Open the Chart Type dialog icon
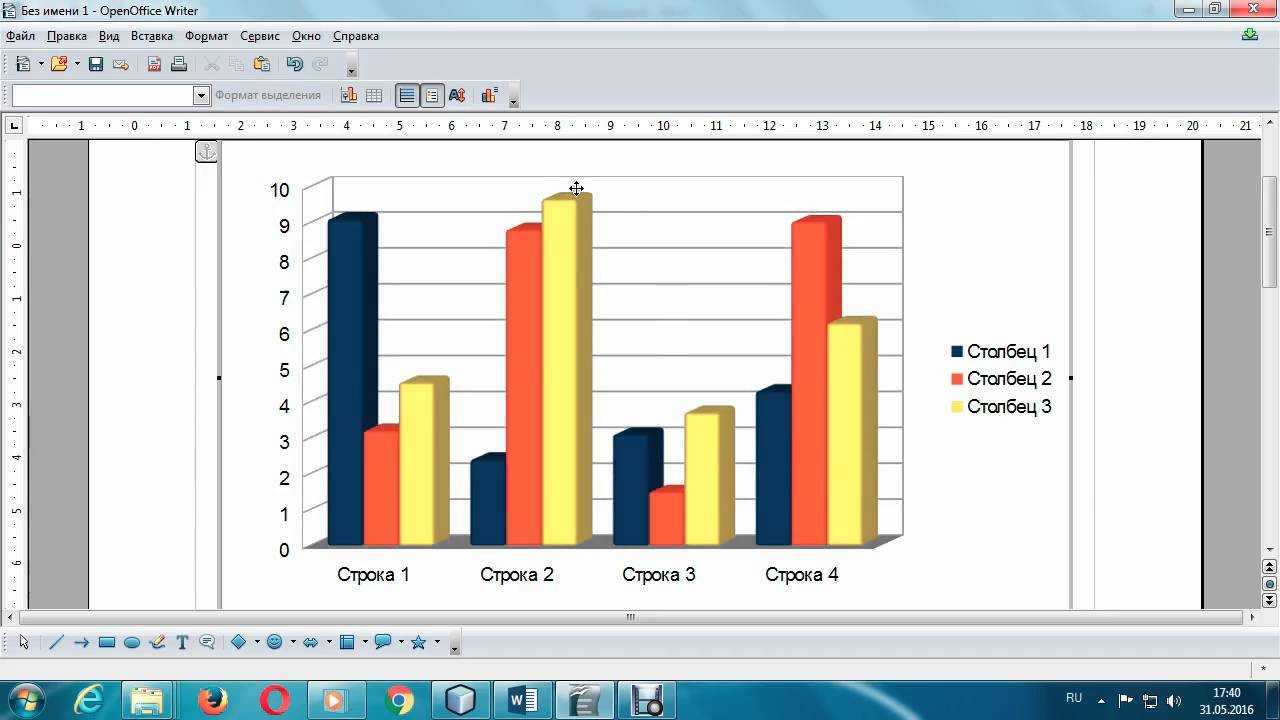Image resolution: width=1280 pixels, height=720 pixels. (349, 95)
